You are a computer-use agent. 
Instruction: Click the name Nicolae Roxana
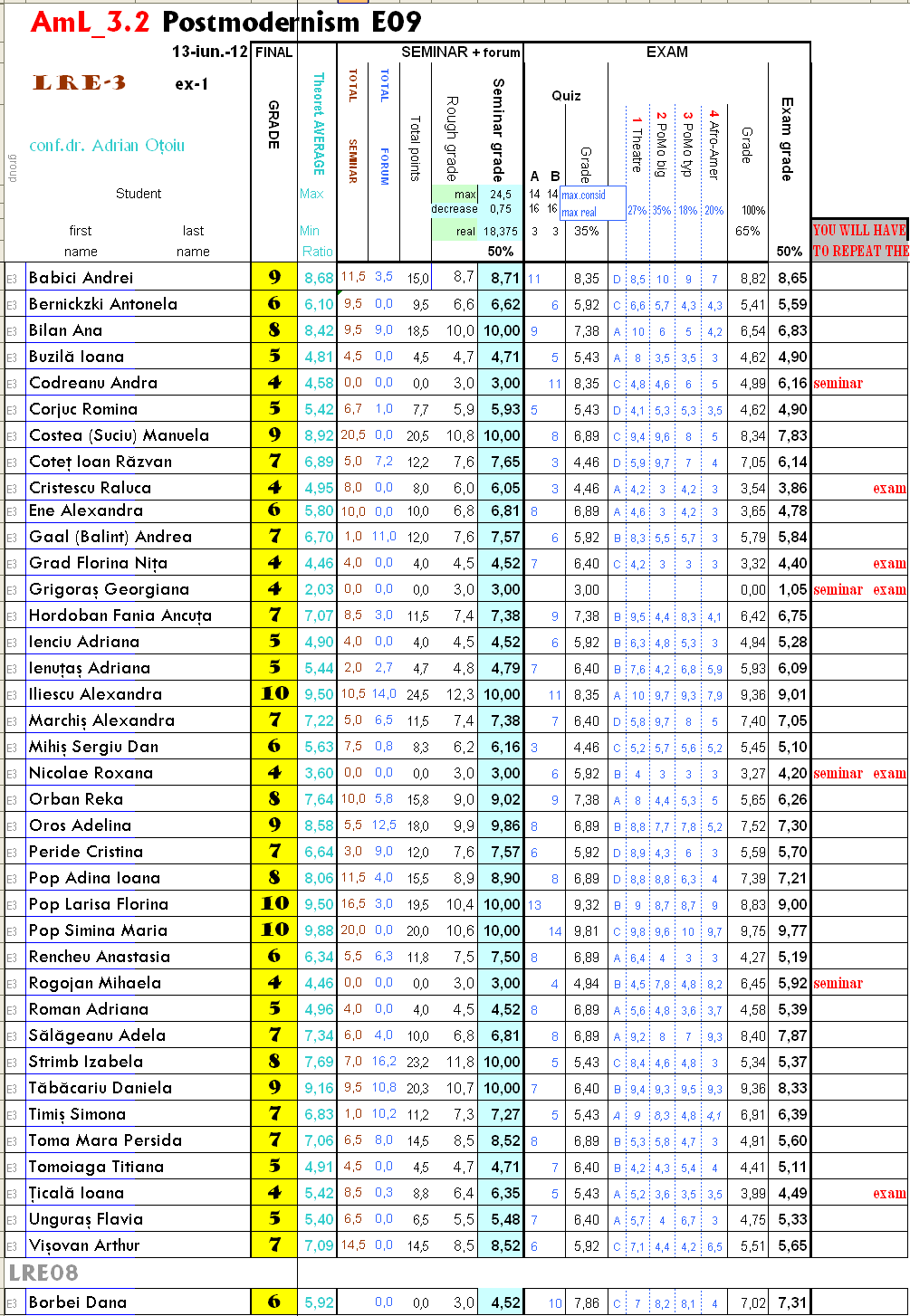pyautogui.click(x=91, y=773)
